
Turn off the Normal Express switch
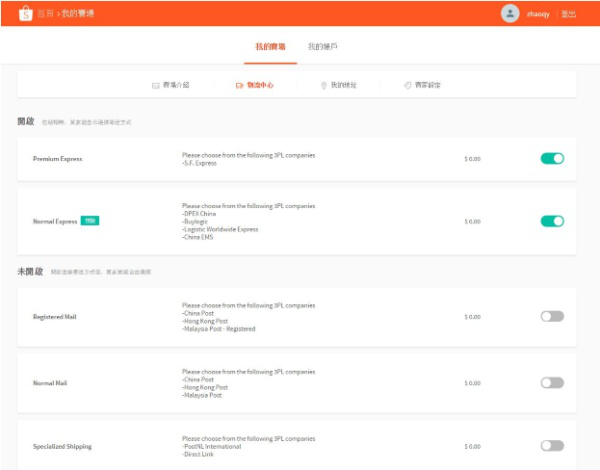pos(552,221)
